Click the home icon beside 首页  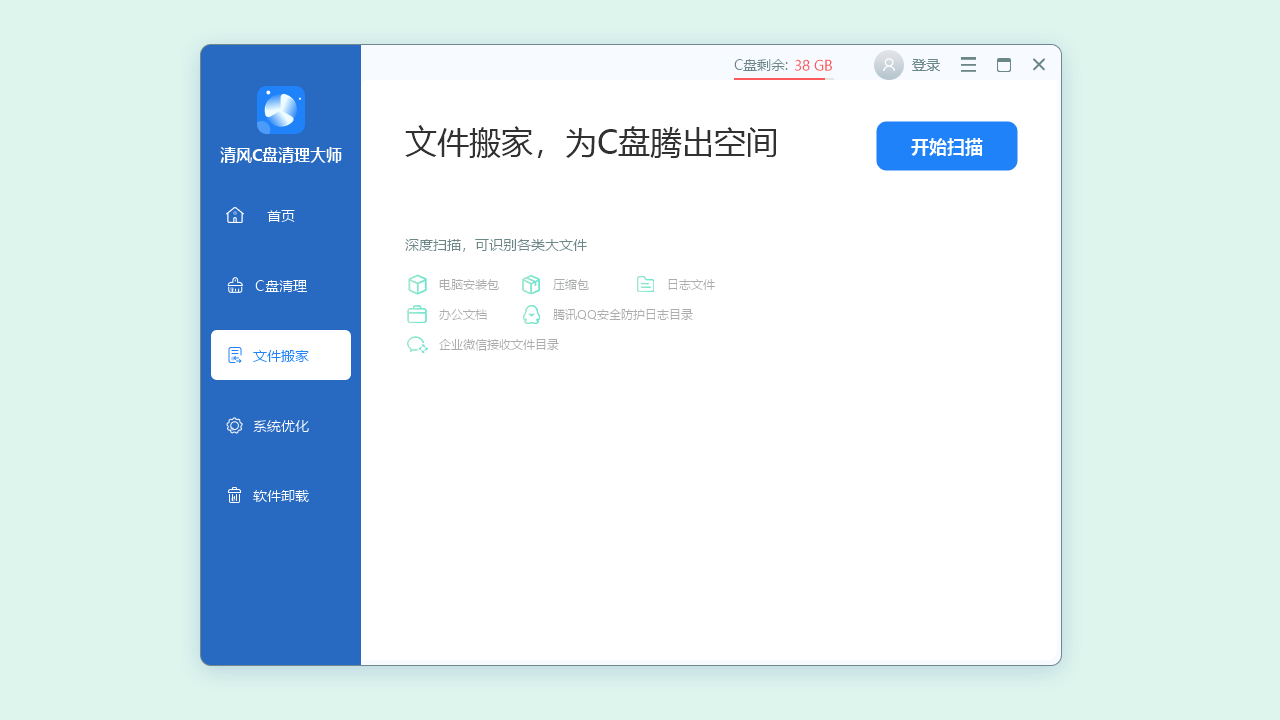click(x=234, y=214)
